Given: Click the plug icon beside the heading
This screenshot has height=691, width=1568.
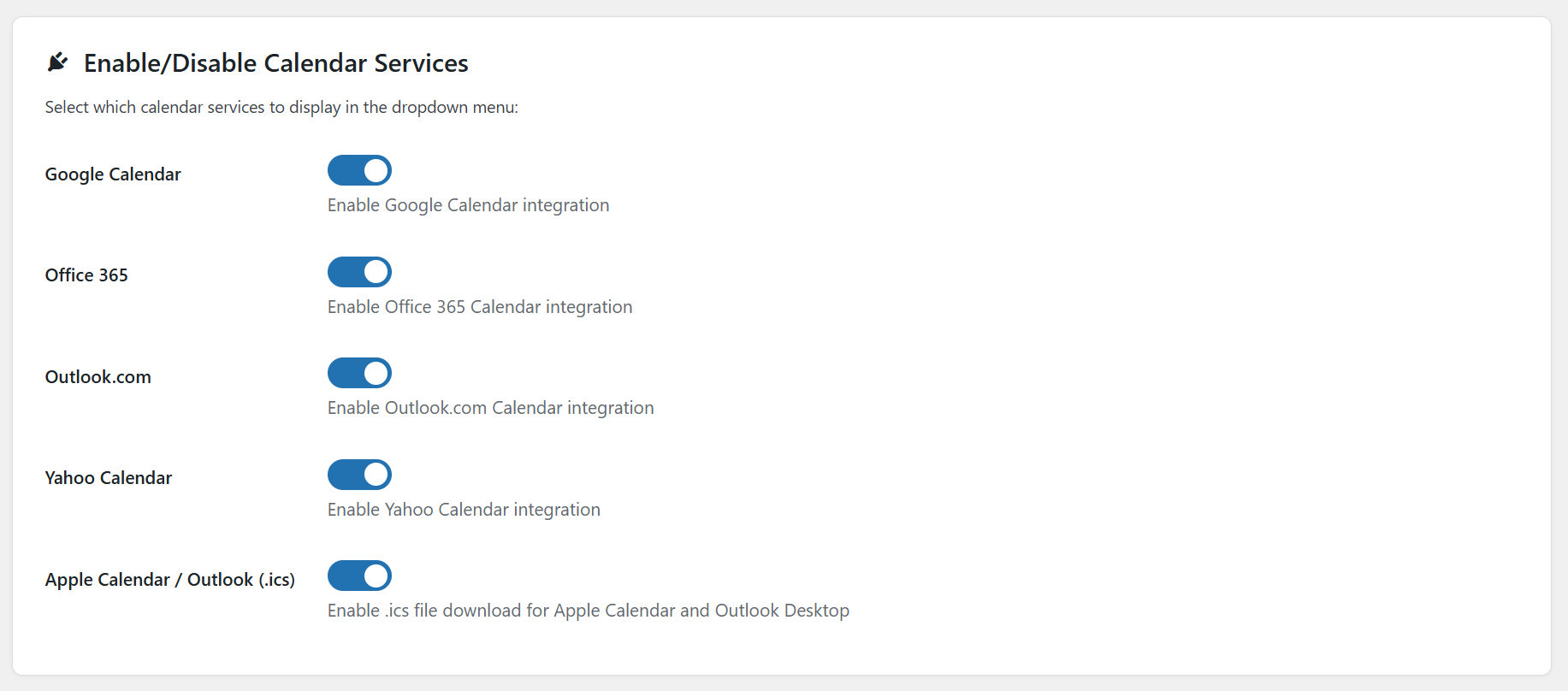Looking at the screenshot, I should (56, 61).
